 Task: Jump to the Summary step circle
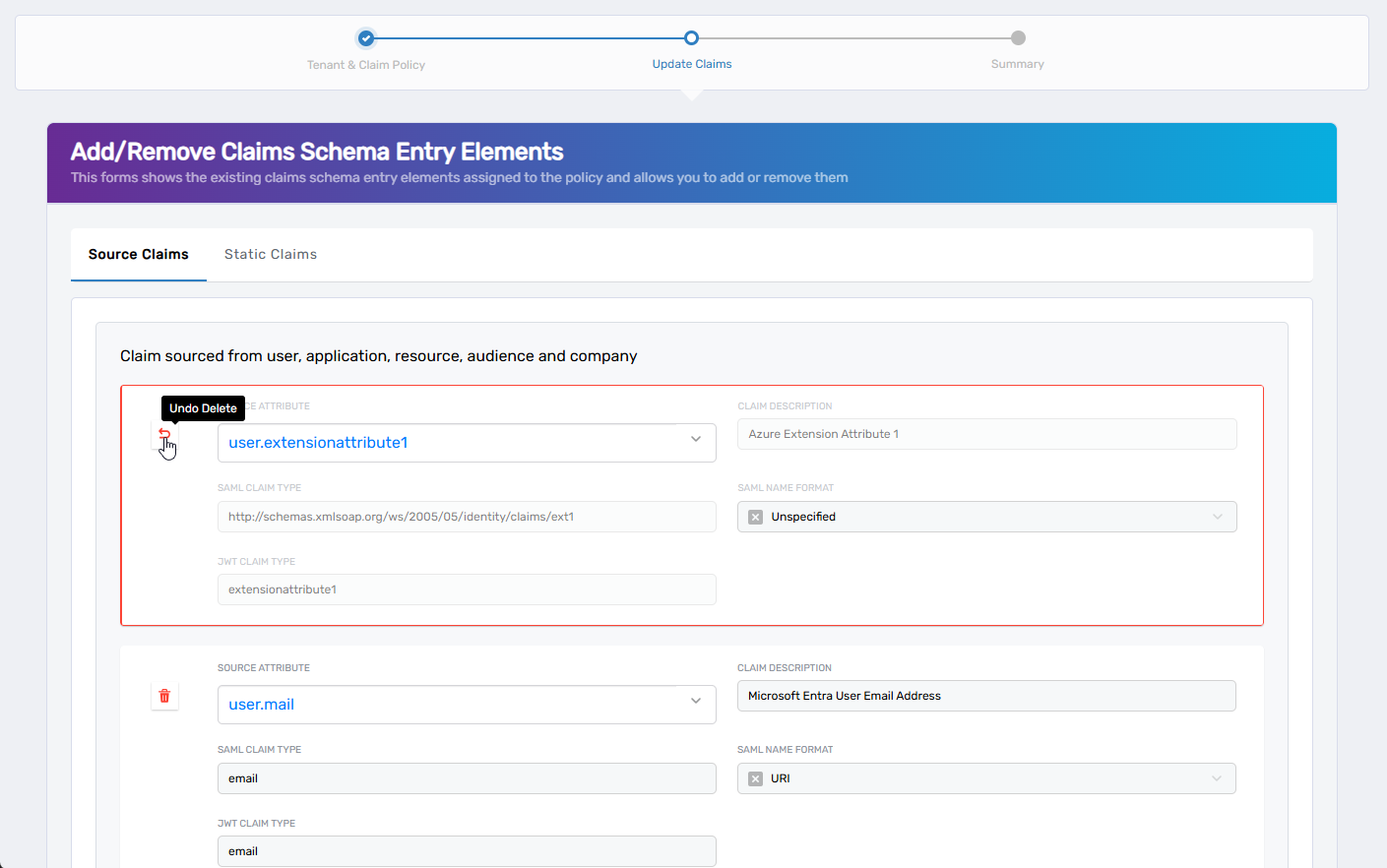(x=1018, y=38)
